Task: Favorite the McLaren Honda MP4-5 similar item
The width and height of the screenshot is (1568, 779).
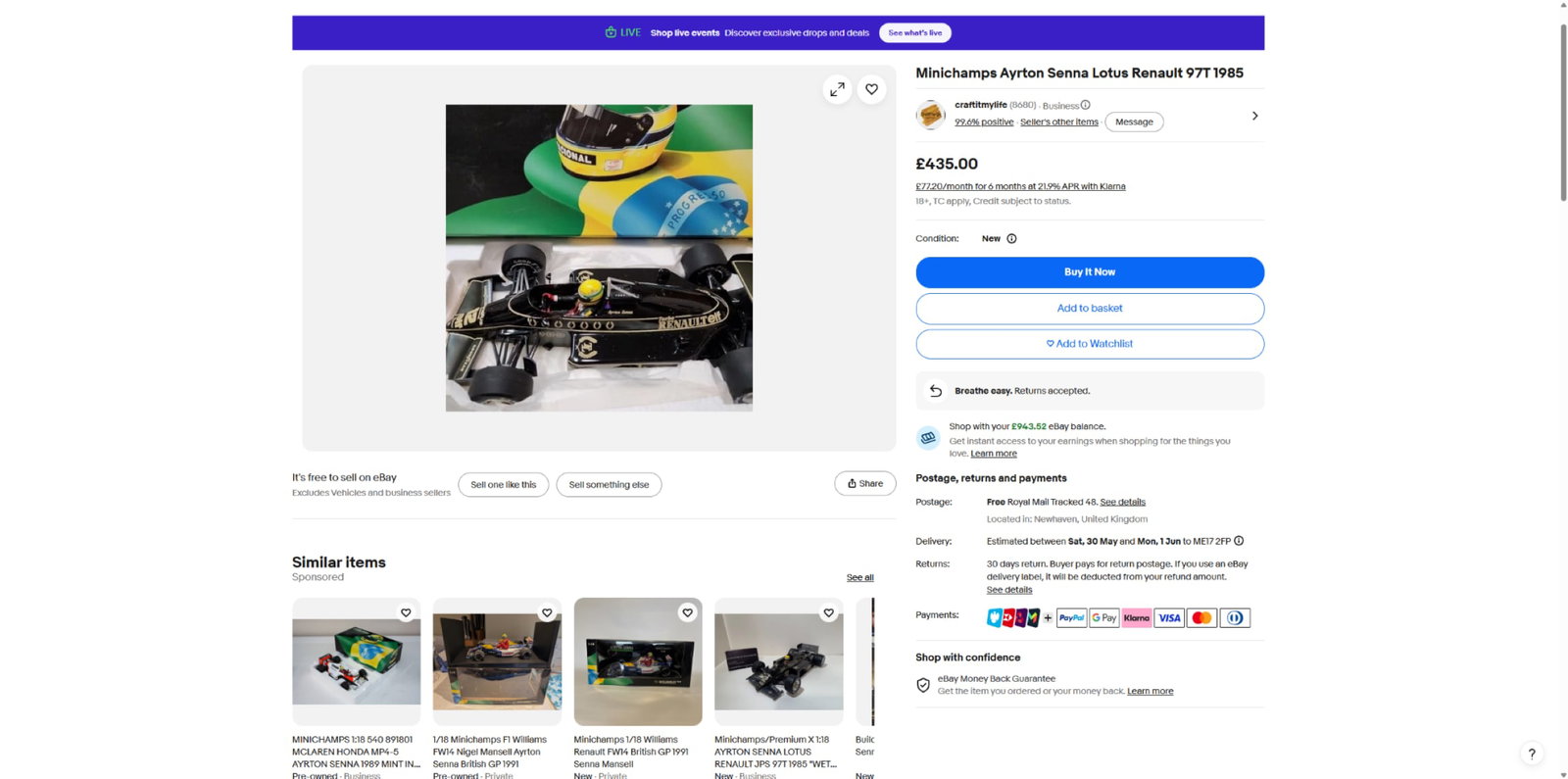Action: 406,612
